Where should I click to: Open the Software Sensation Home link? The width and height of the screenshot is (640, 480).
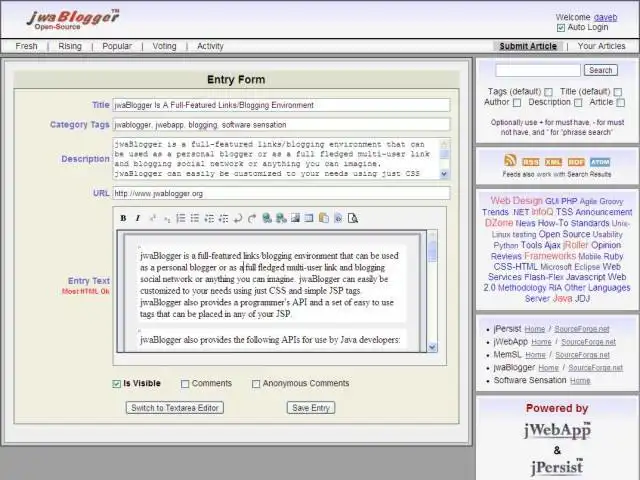coord(580,380)
